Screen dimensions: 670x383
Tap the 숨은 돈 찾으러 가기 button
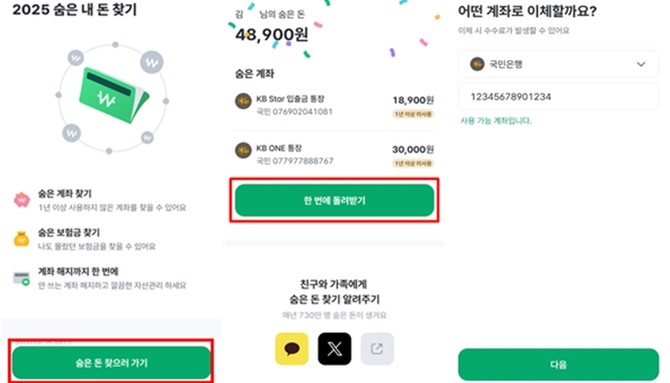click(112, 362)
